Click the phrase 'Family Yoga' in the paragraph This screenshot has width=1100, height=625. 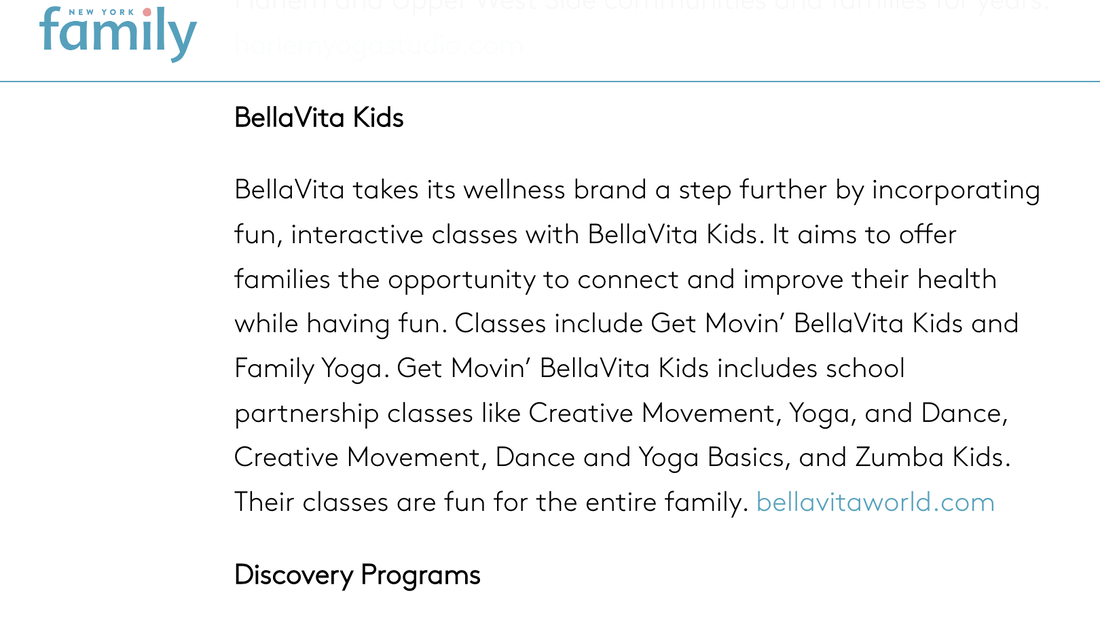(x=311, y=369)
